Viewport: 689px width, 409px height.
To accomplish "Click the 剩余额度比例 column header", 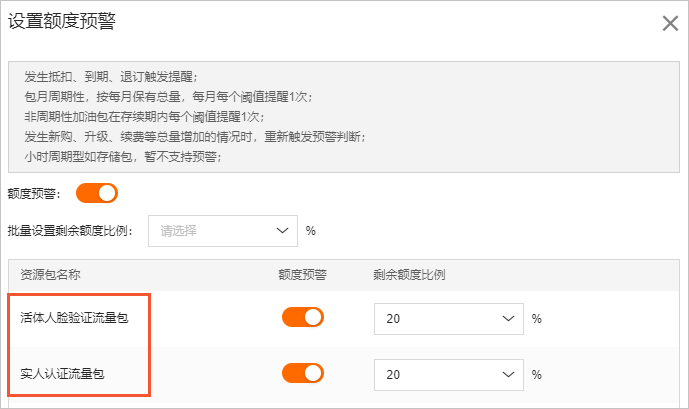I will (409, 275).
